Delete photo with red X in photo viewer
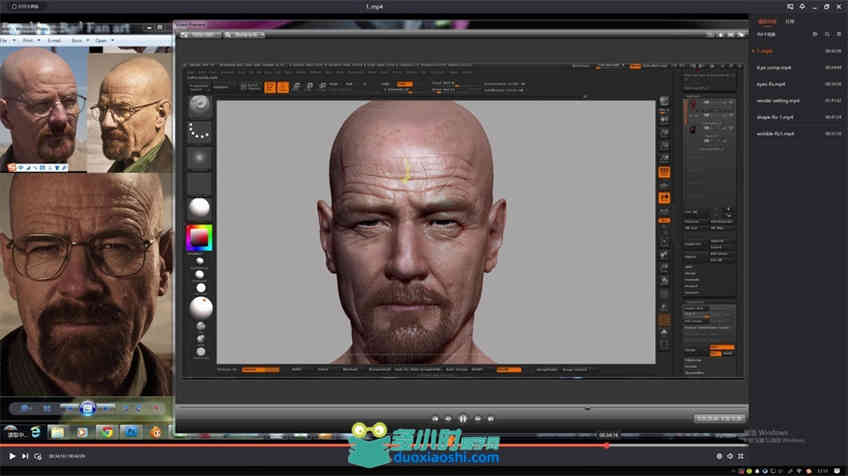The width and height of the screenshot is (848, 476). [x=156, y=408]
